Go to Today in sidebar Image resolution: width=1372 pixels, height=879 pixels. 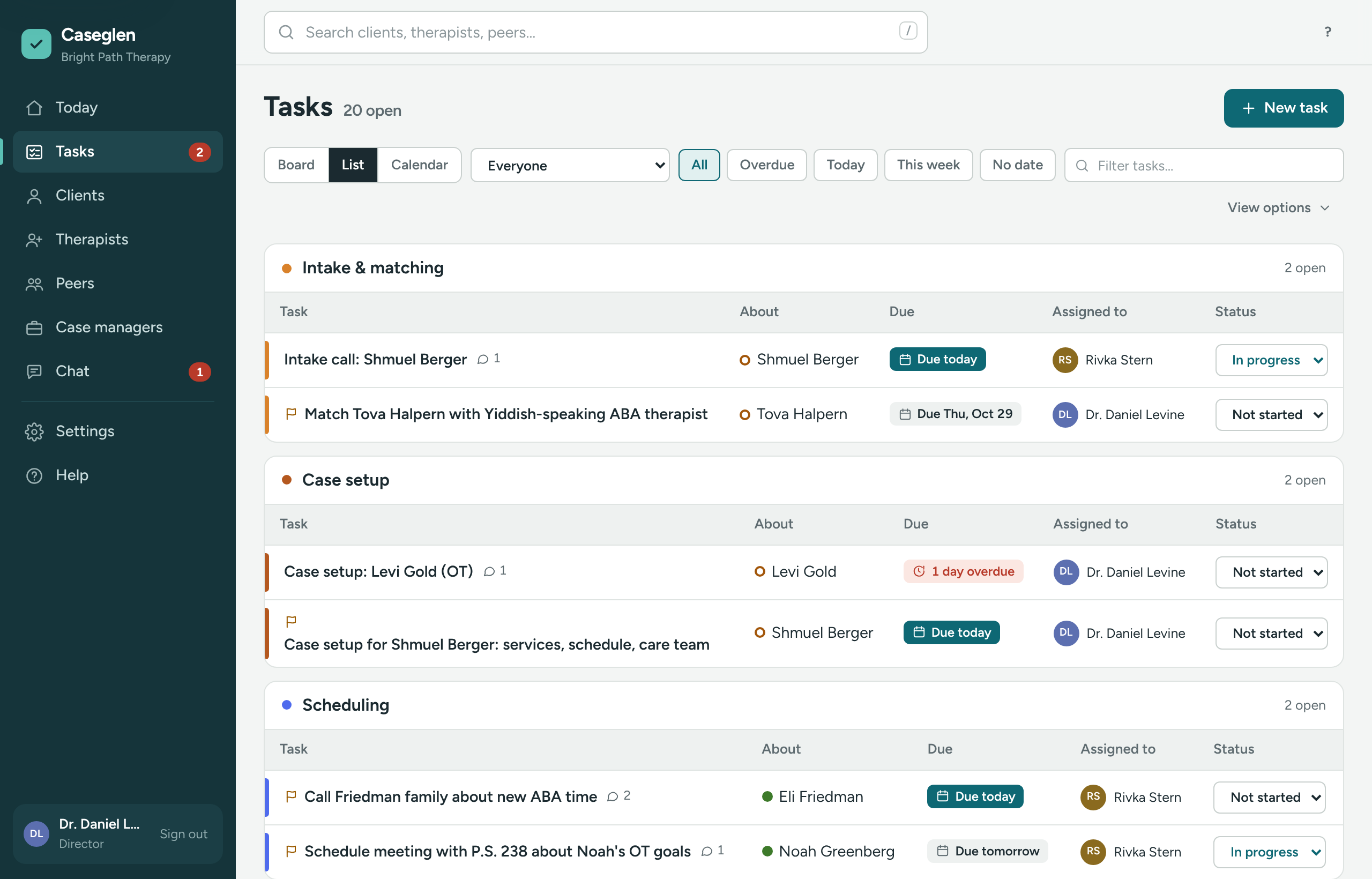(x=117, y=108)
